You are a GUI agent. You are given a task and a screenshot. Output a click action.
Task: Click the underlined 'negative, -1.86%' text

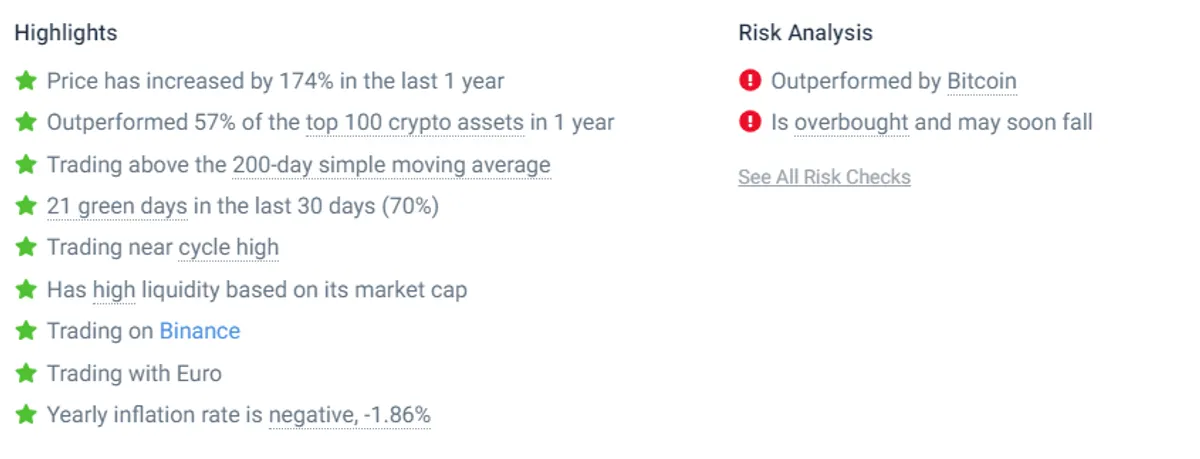(x=350, y=415)
